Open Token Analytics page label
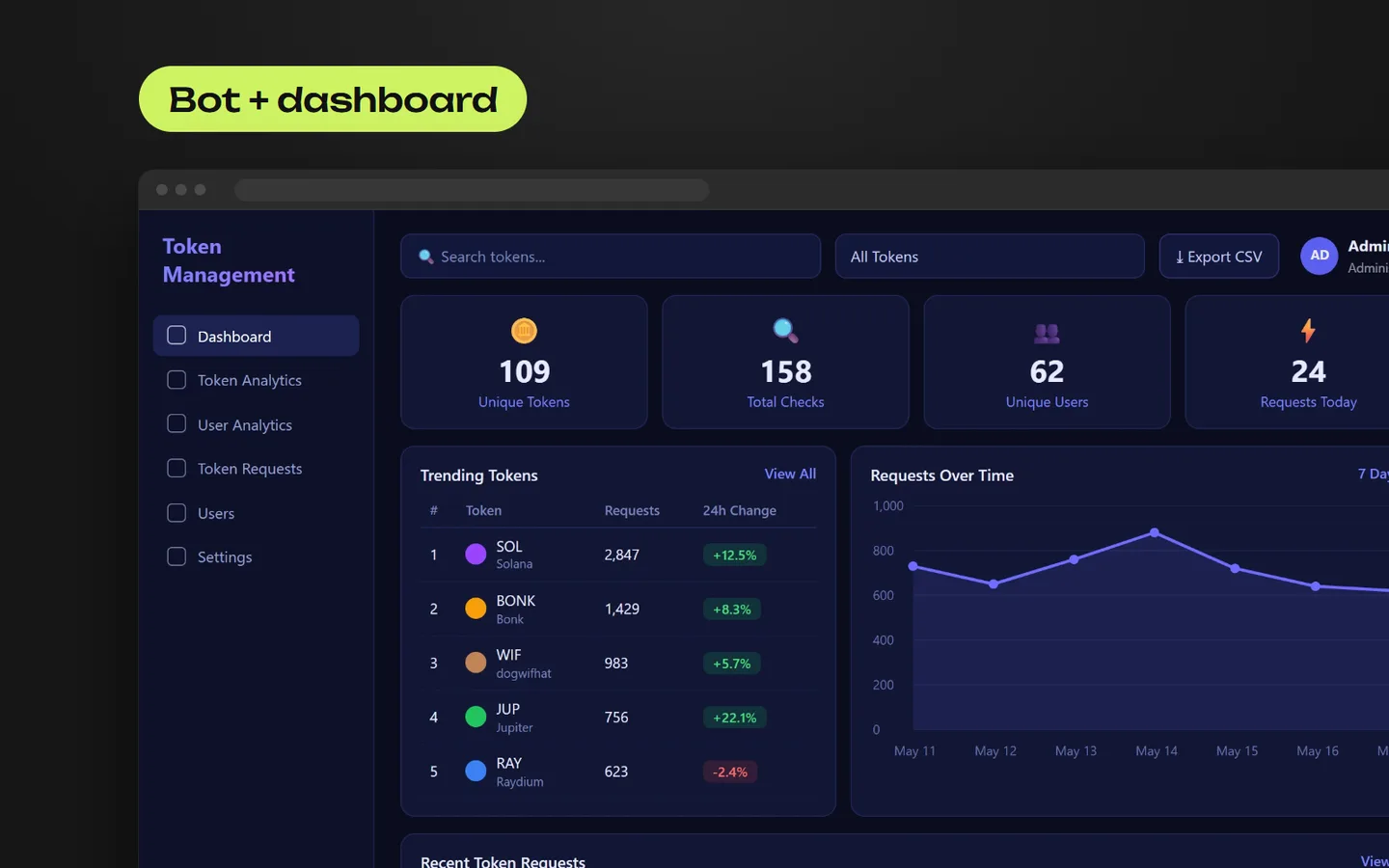Screen dimensions: 1389x868 (250, 381)
